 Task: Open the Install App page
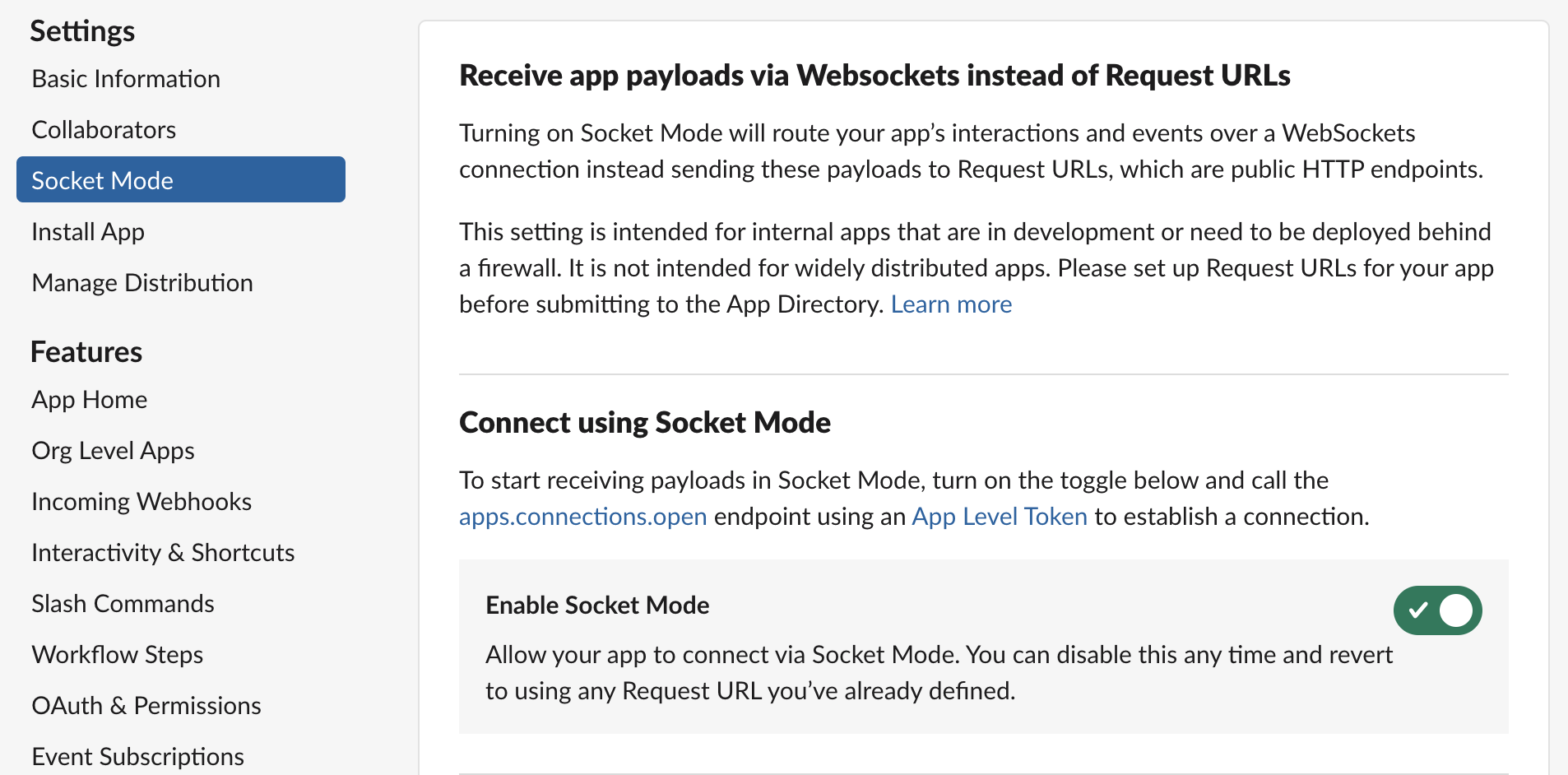pos(87,231)
